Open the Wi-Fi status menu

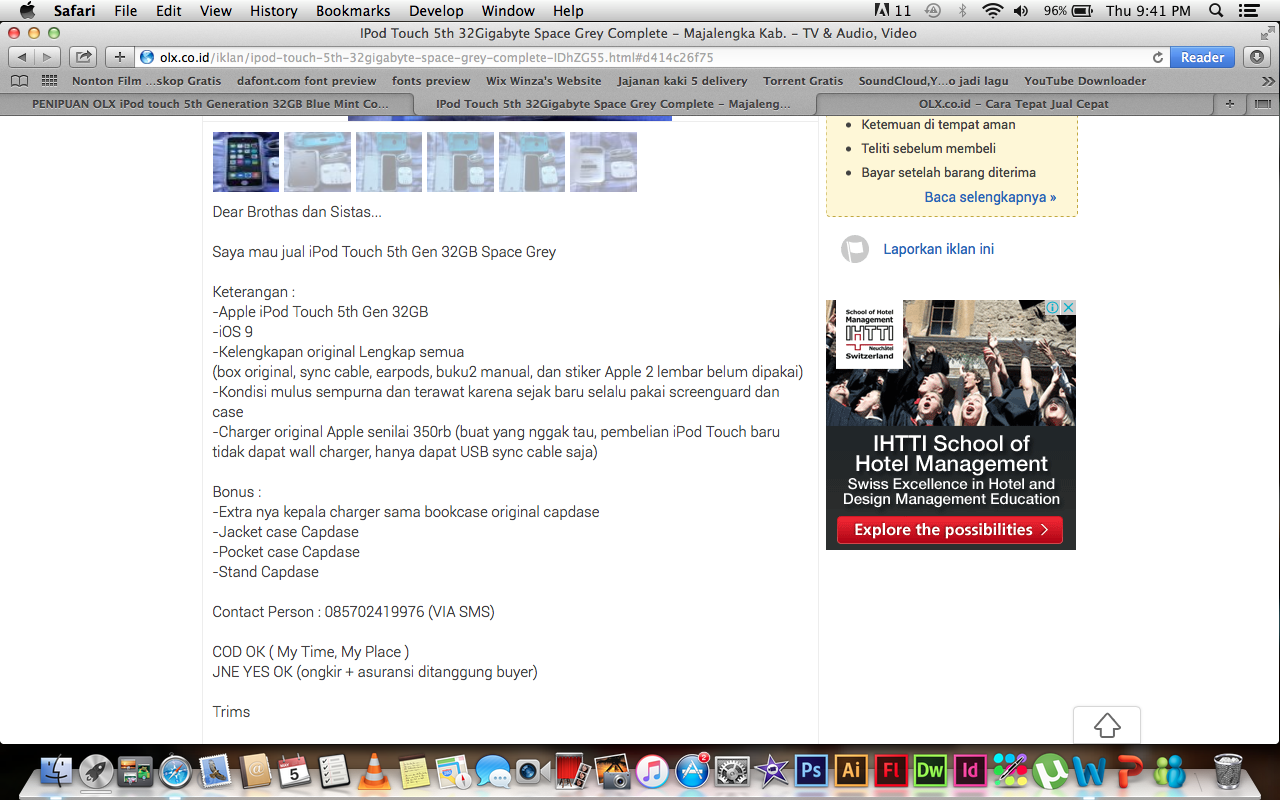(992, 11)
